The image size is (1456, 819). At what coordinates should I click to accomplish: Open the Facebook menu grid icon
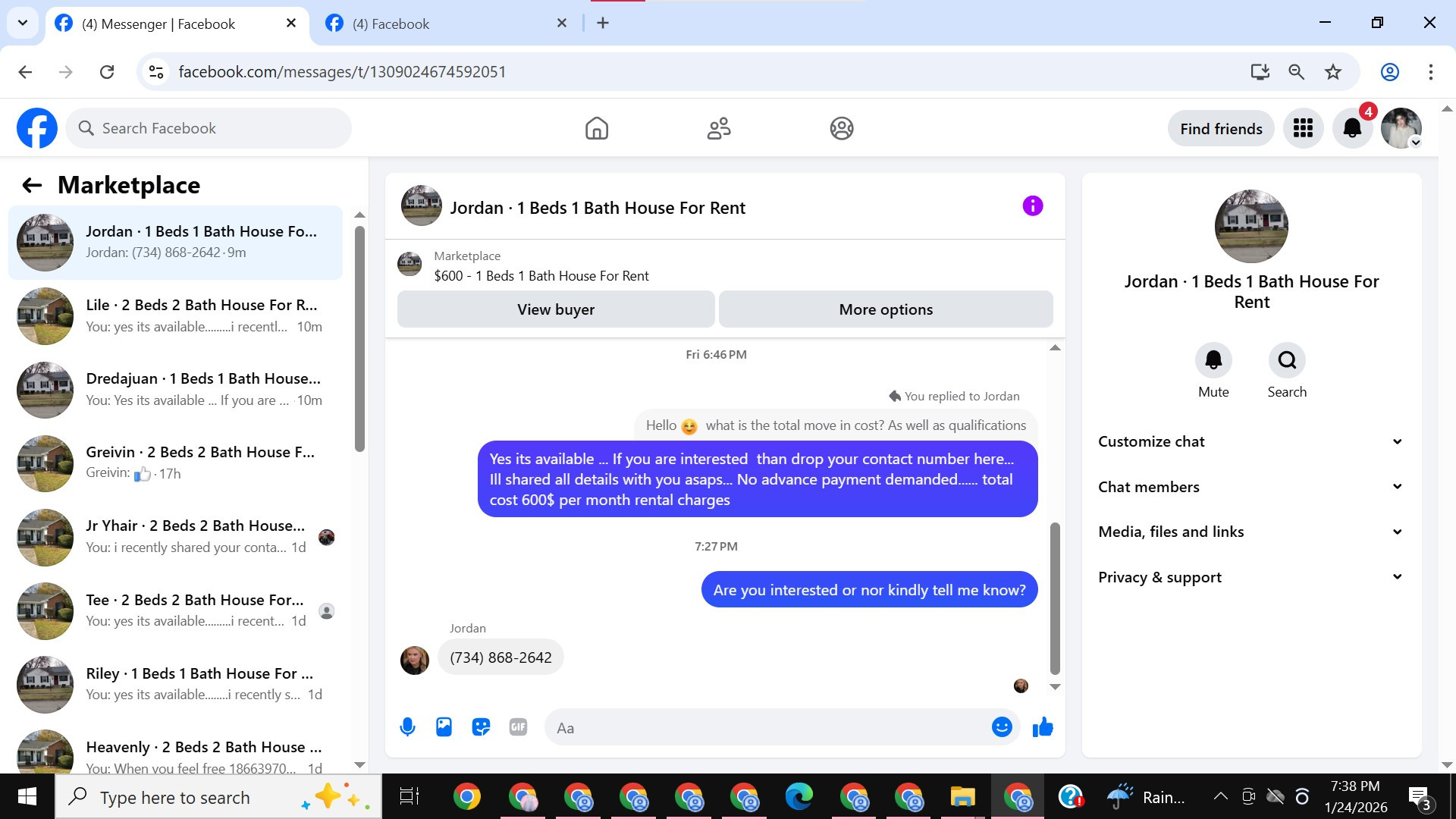[x=1303, y=128]
